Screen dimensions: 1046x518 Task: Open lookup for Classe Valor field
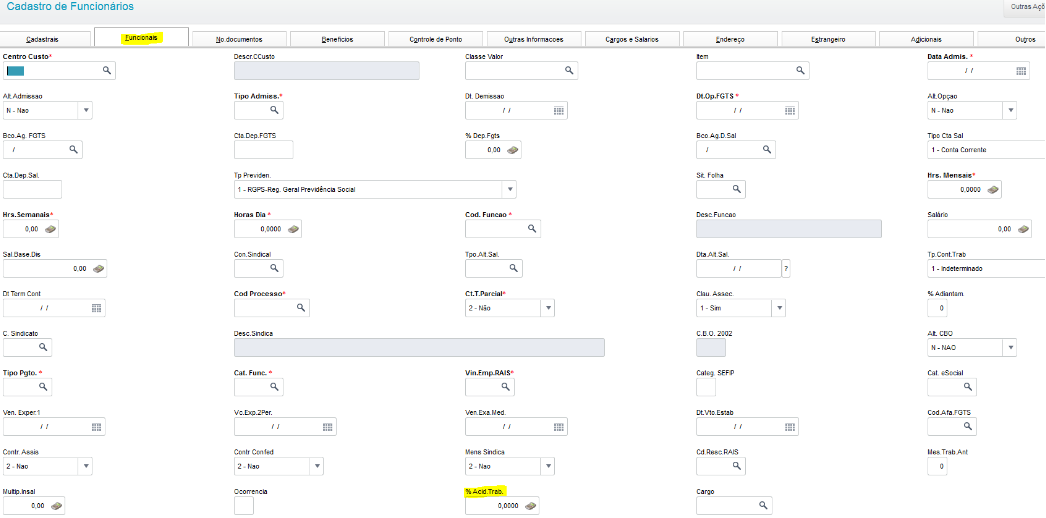569,70
